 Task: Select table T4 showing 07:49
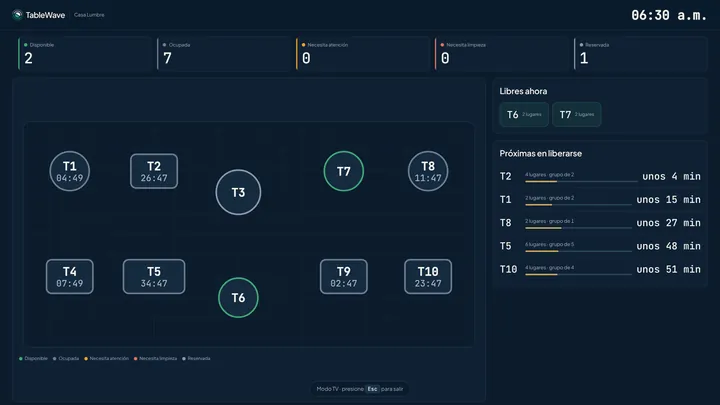point(70,276)
